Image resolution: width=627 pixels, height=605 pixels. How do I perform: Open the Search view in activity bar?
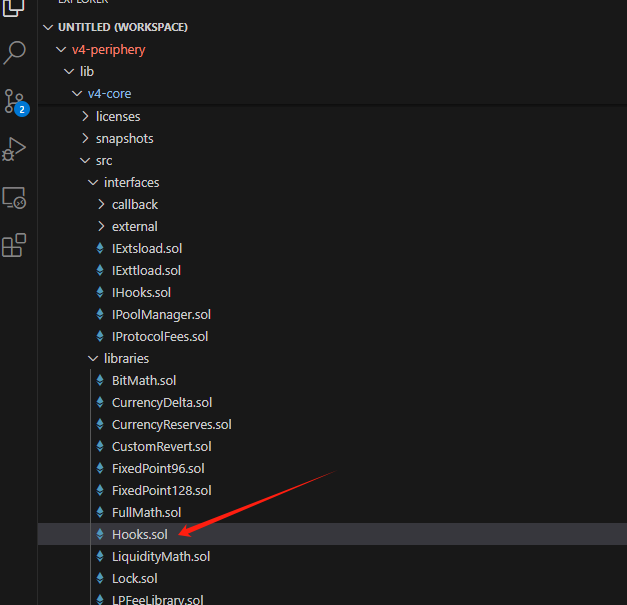15,52
